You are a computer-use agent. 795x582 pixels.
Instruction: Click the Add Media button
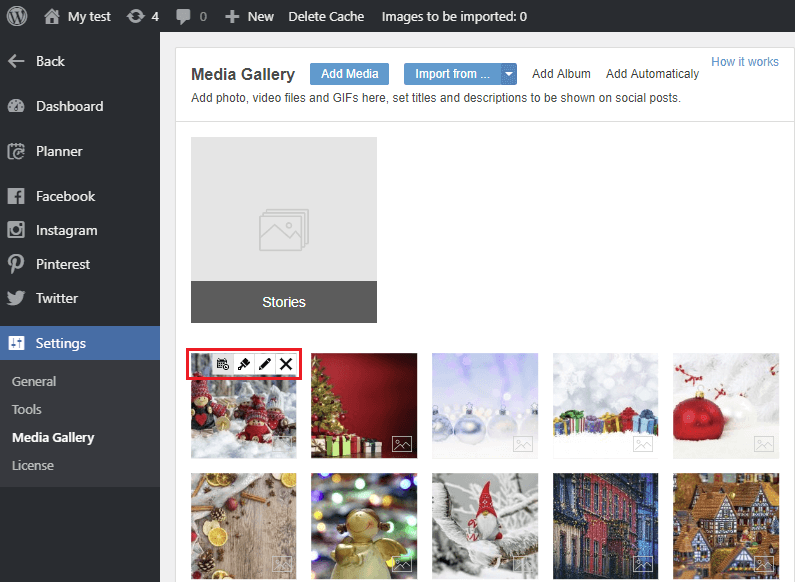(349, 74)
